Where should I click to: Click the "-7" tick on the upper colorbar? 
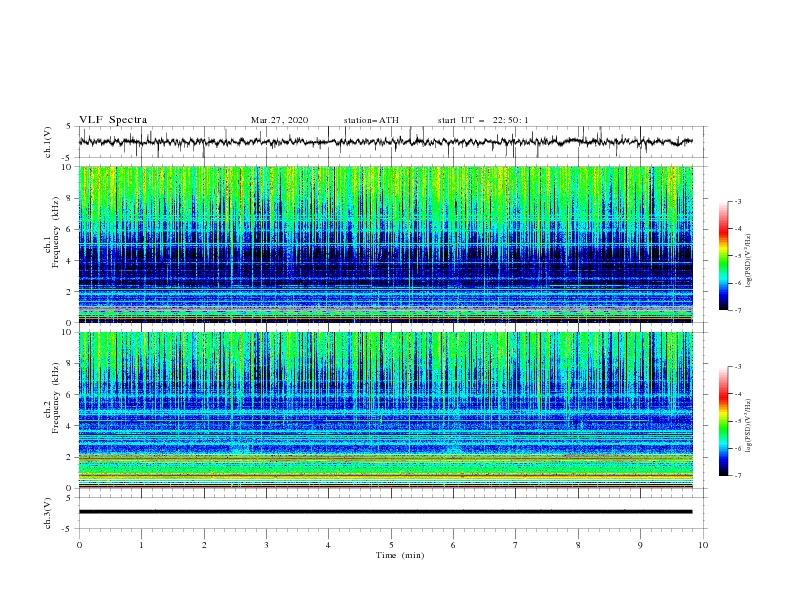737,311
